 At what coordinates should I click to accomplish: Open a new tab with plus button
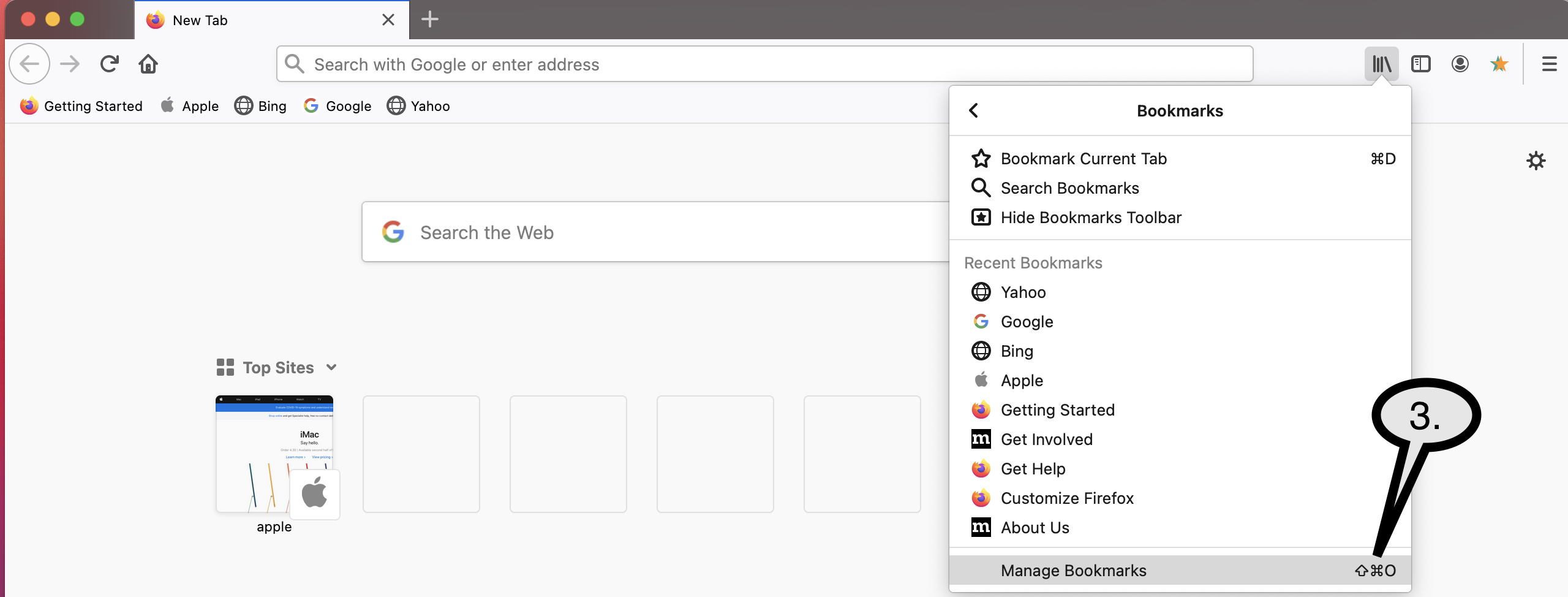(430, 20)
